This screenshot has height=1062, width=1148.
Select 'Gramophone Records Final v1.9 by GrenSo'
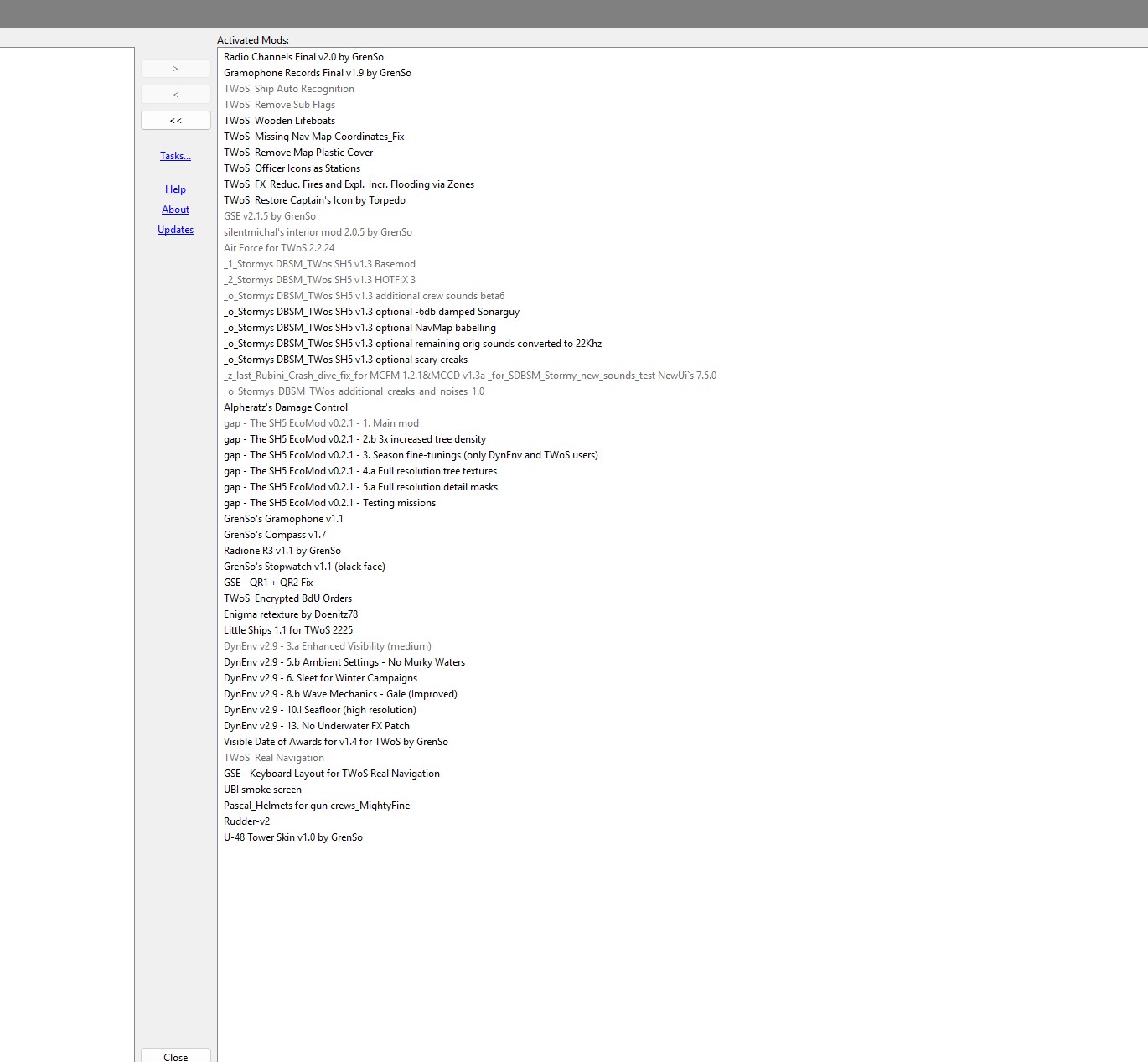pos(318,73)
